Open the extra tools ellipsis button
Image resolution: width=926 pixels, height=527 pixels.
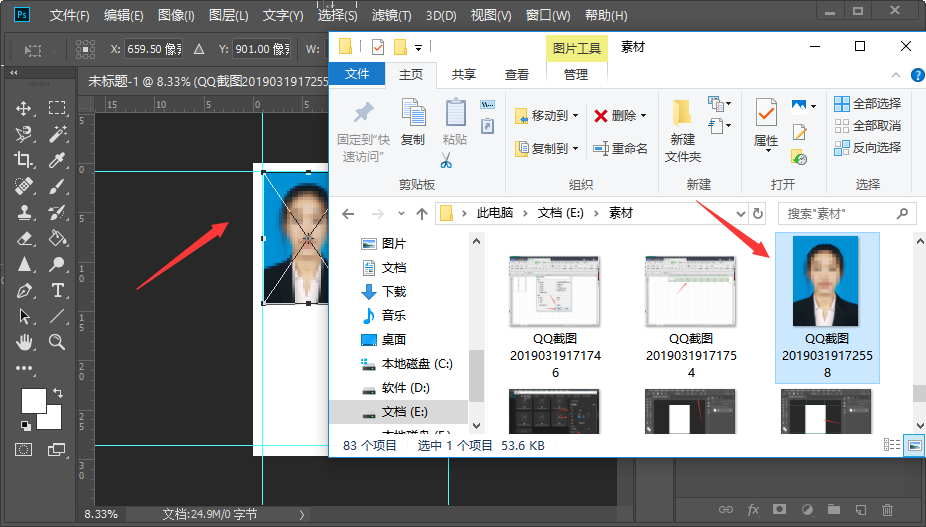(x=24, y=368)
